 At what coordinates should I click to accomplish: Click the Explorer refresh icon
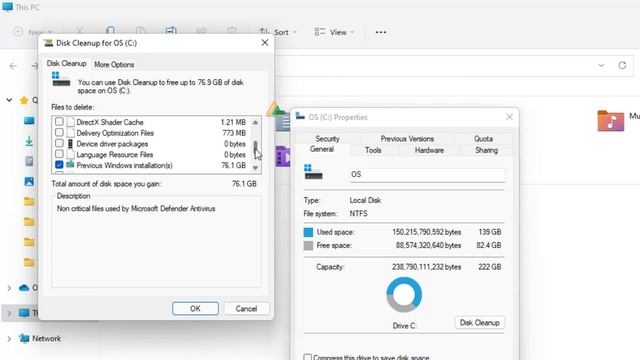[x=622, y=65]
